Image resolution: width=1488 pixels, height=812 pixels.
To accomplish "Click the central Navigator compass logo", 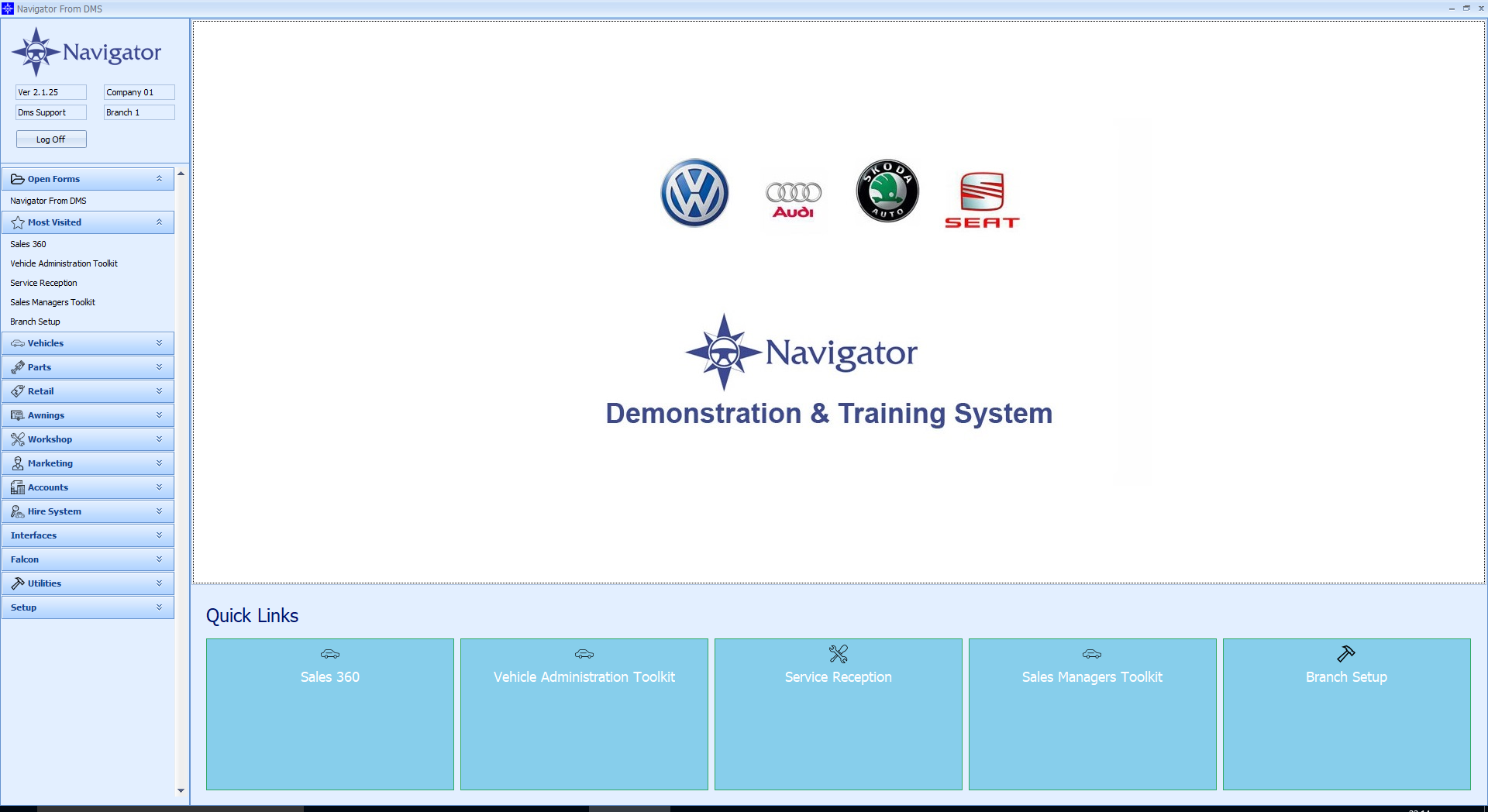I will click(724, 353).
